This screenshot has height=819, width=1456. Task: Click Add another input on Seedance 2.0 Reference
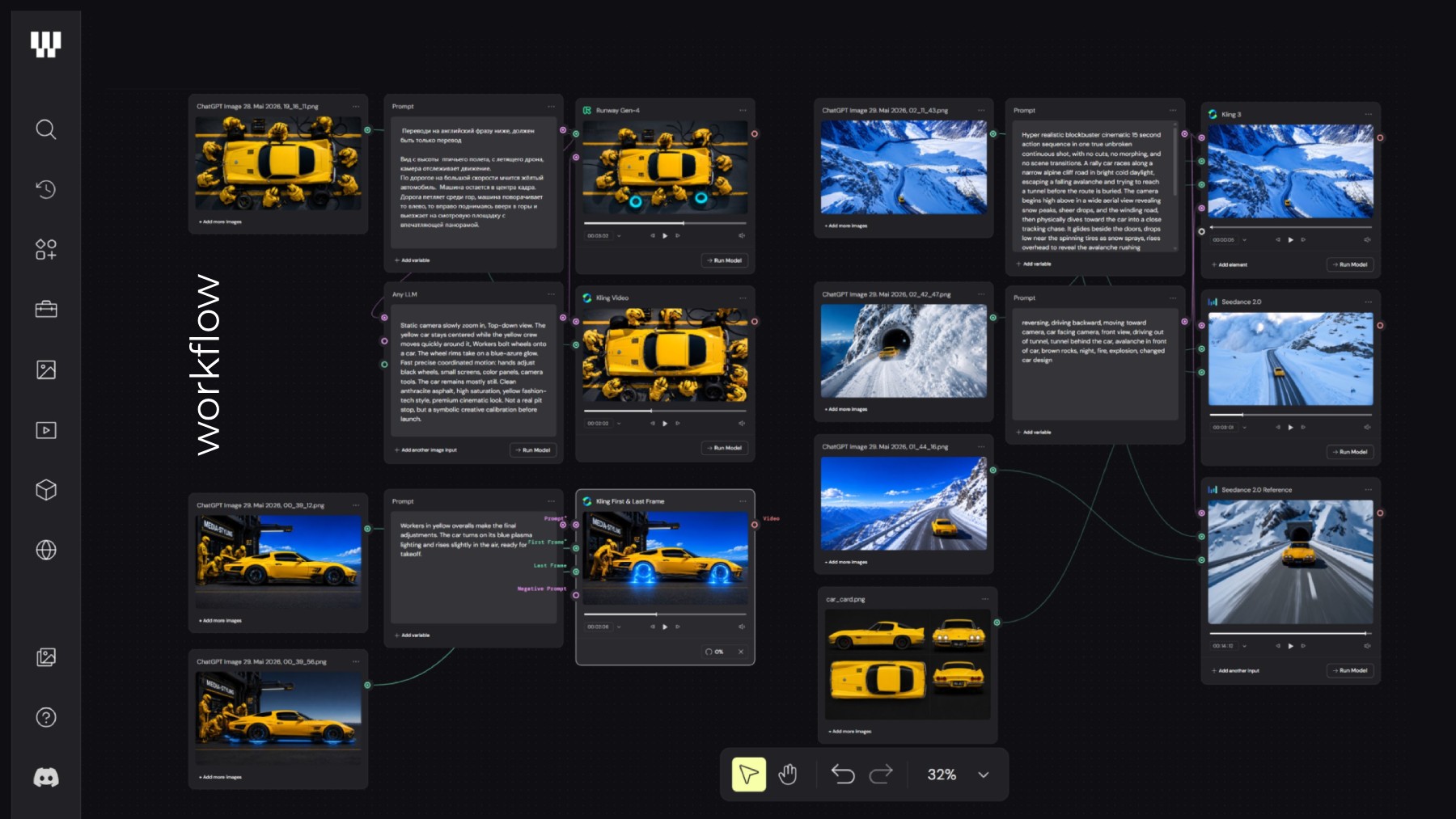[x=1235, y=671]
